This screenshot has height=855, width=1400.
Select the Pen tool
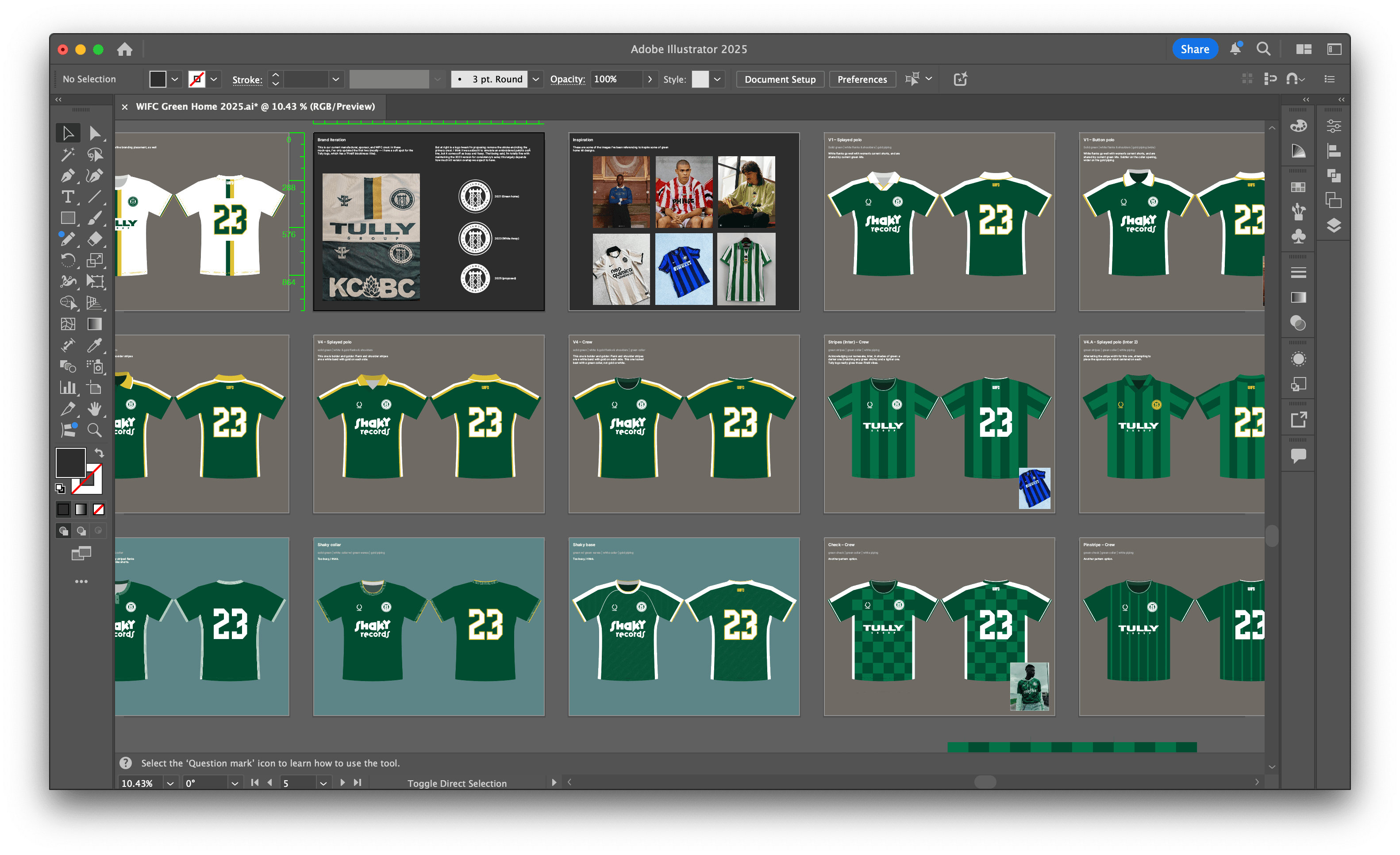[68, 176]
